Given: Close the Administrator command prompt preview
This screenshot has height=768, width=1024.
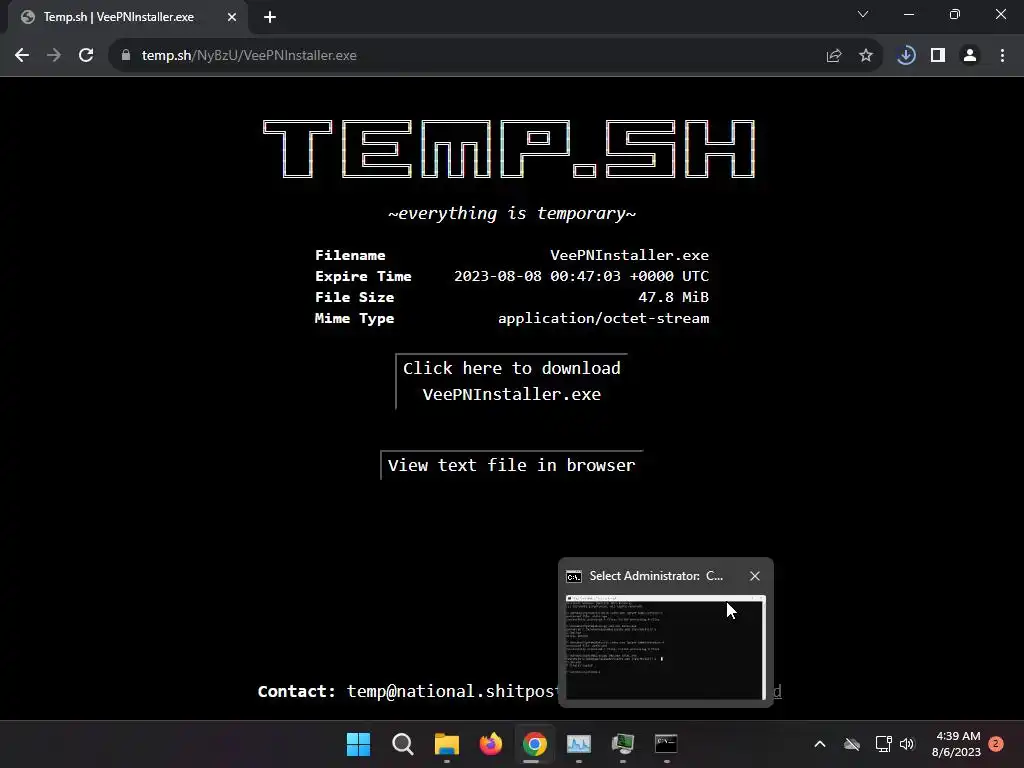Looking at the screenshot, I should [755, 576].
